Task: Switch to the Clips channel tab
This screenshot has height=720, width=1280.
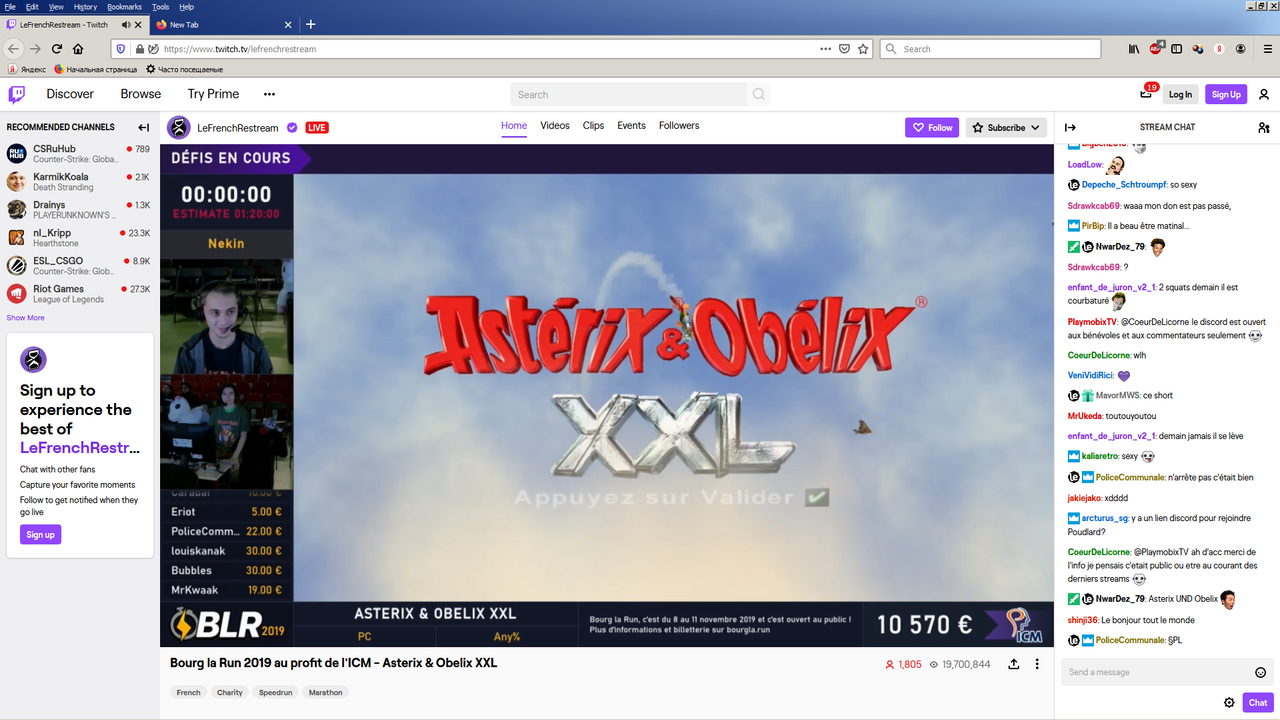Action: [x=594, y=125]
